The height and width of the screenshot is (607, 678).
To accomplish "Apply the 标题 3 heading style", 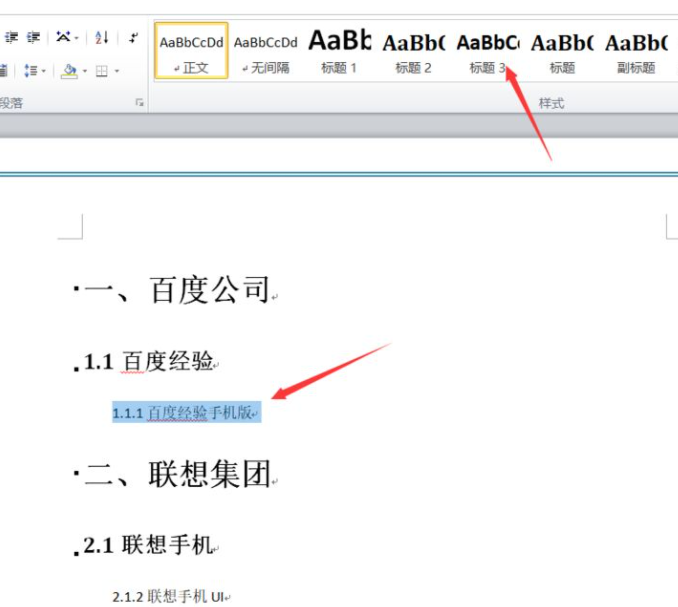I will tap(487, 51).
